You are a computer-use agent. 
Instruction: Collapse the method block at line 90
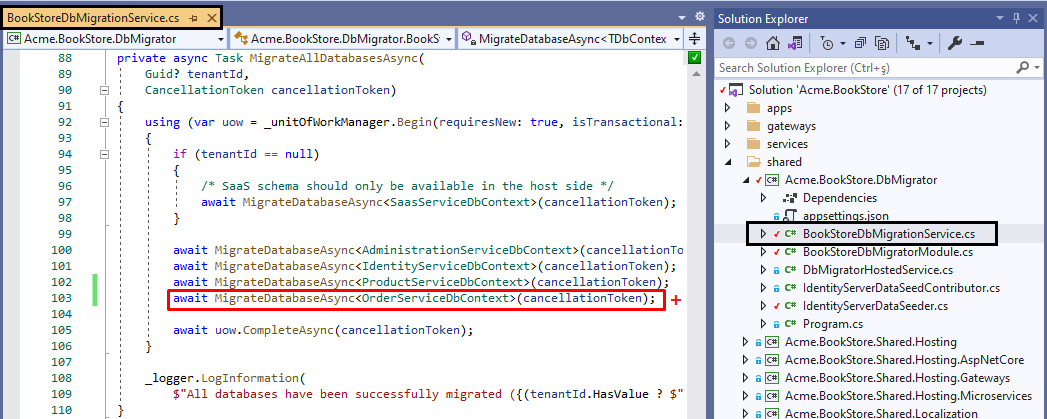click(x=103, y=90)
